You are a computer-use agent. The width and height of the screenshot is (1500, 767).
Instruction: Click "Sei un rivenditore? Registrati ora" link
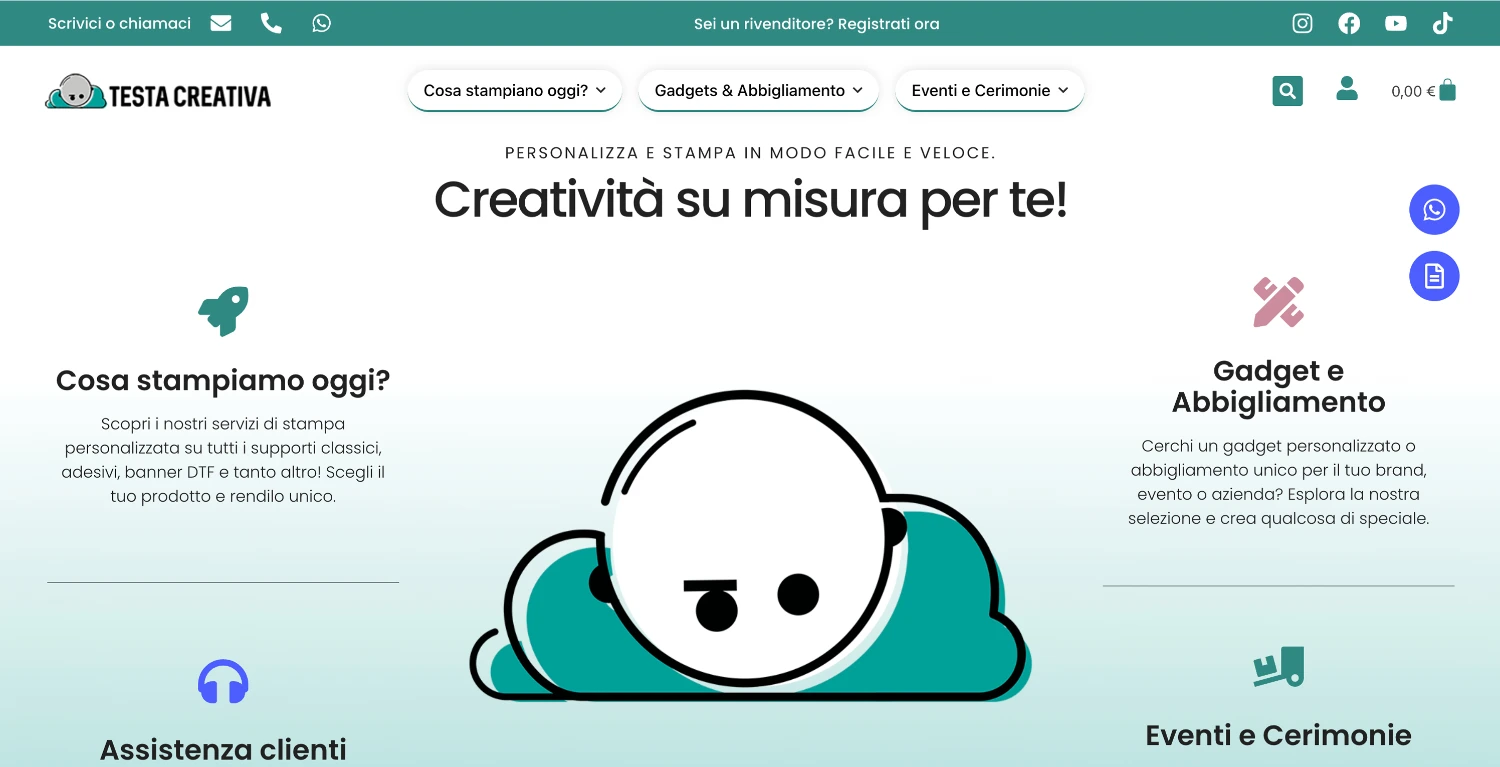pyautogui.click(x=816, y=24)
